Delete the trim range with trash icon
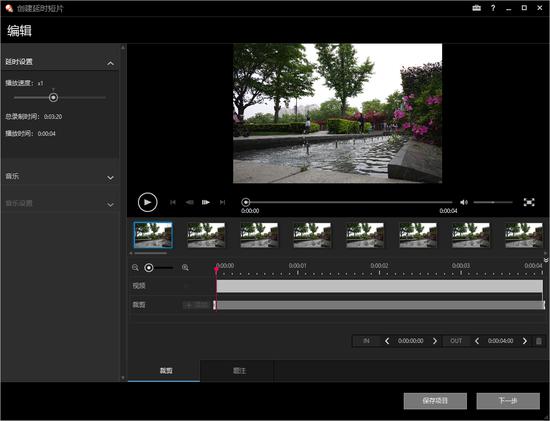 tap(539, 341)
